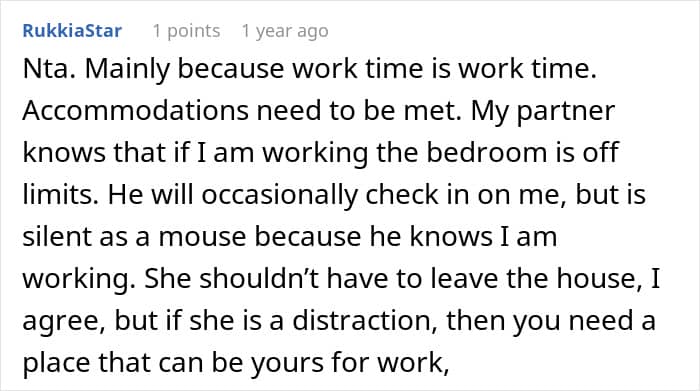Click the '1 year ago' timestamp
Image resolution: width=700 pixels, height=391 pixels.
pos(285,31)
